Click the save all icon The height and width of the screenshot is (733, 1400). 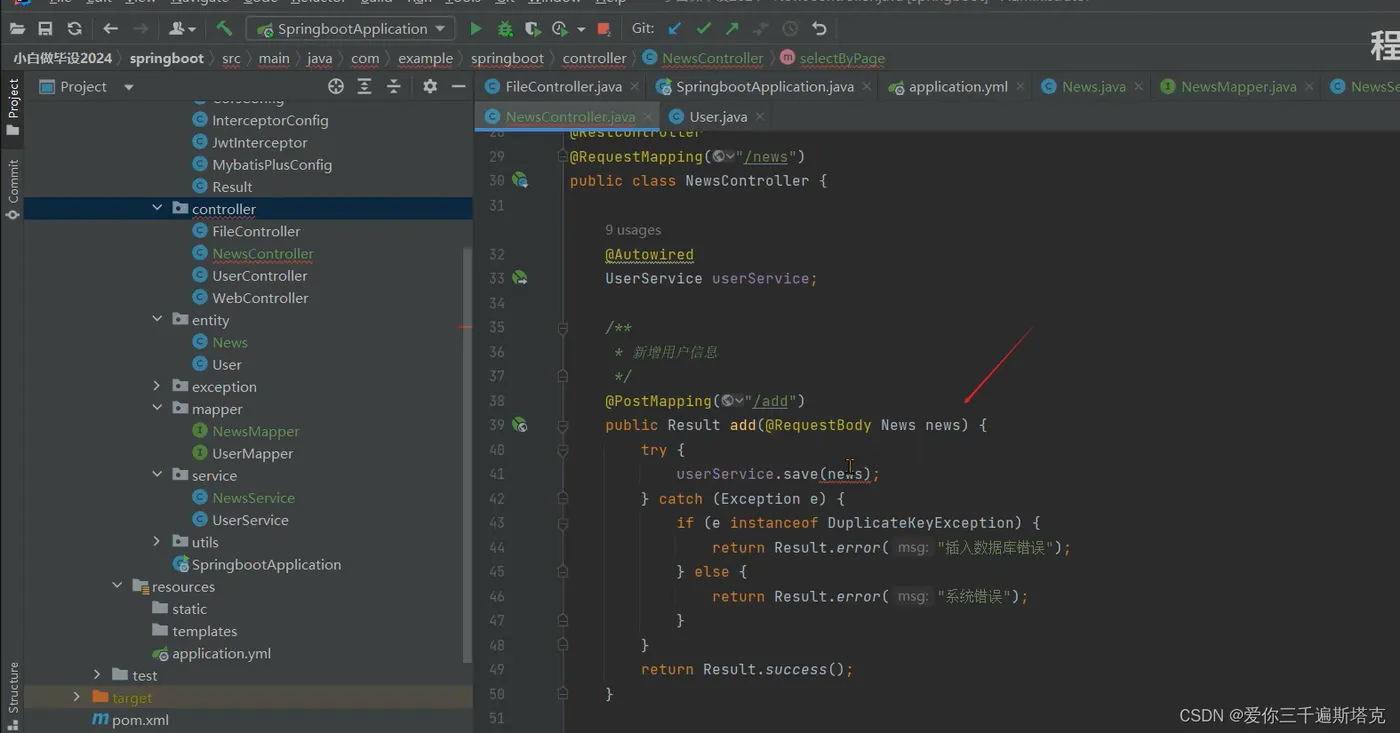coord(45,29)
